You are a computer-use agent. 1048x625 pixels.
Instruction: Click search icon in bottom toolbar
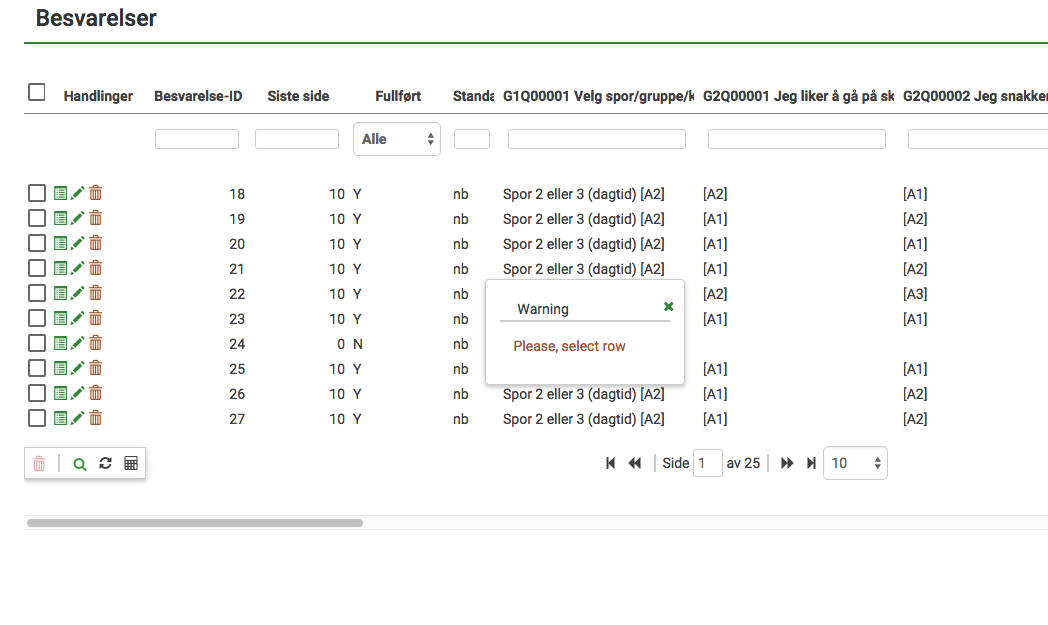click(80, 464)
